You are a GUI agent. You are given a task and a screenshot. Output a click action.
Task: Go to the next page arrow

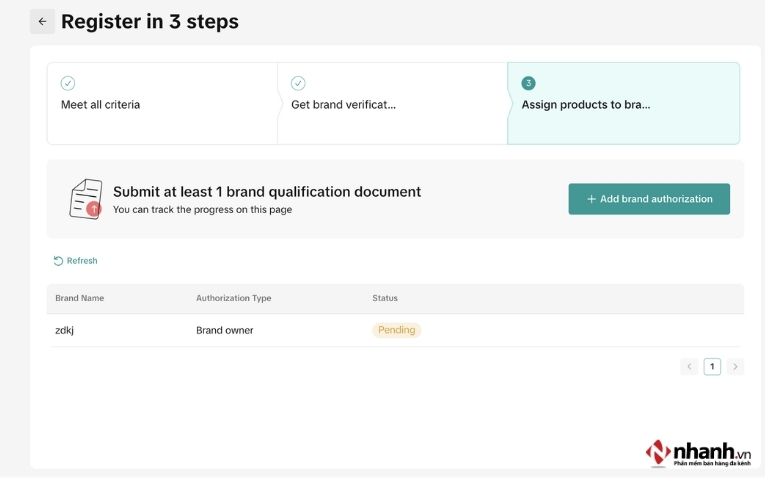[736, 367]
